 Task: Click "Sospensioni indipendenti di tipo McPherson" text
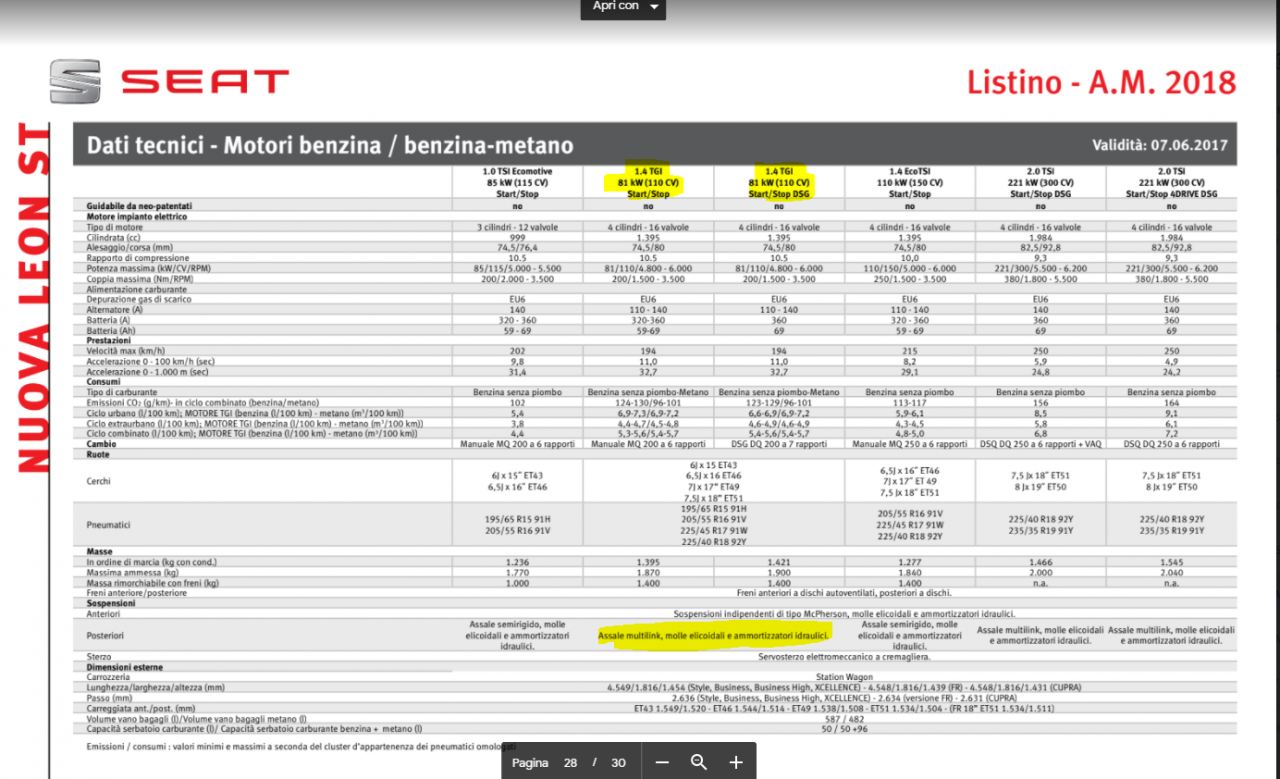pyautogui.click(x=844, y=614)
